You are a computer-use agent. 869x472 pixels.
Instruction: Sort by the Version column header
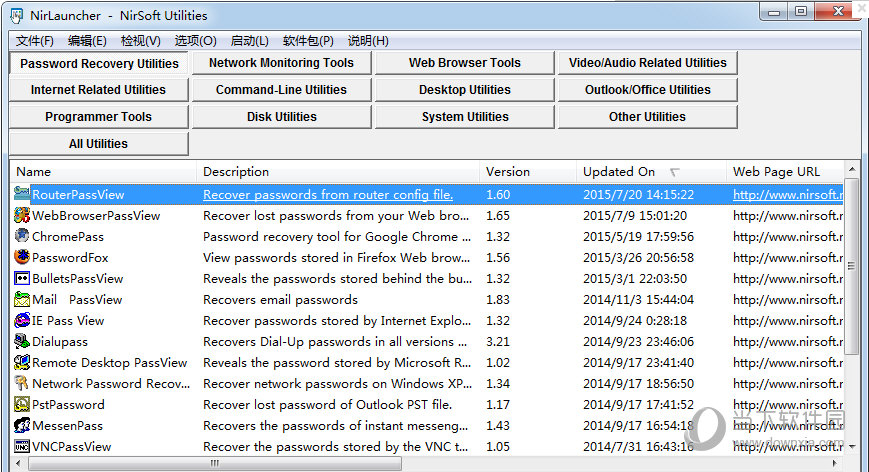pos(528,172)
